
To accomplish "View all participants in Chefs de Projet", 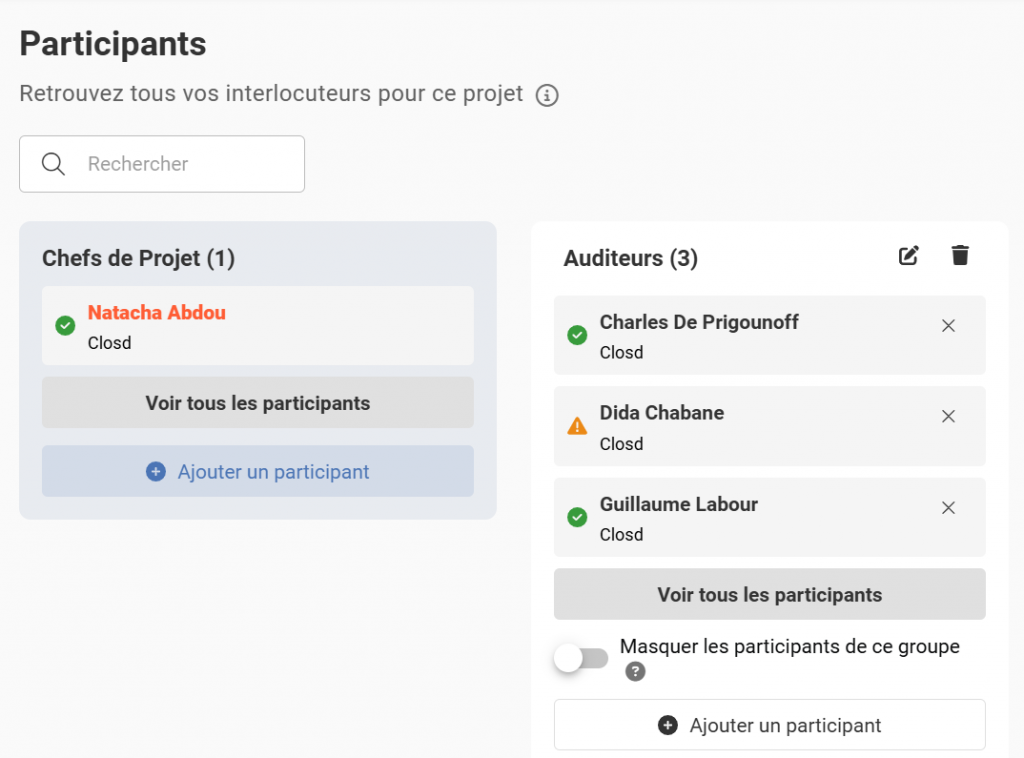I will (x=257, y=404).
